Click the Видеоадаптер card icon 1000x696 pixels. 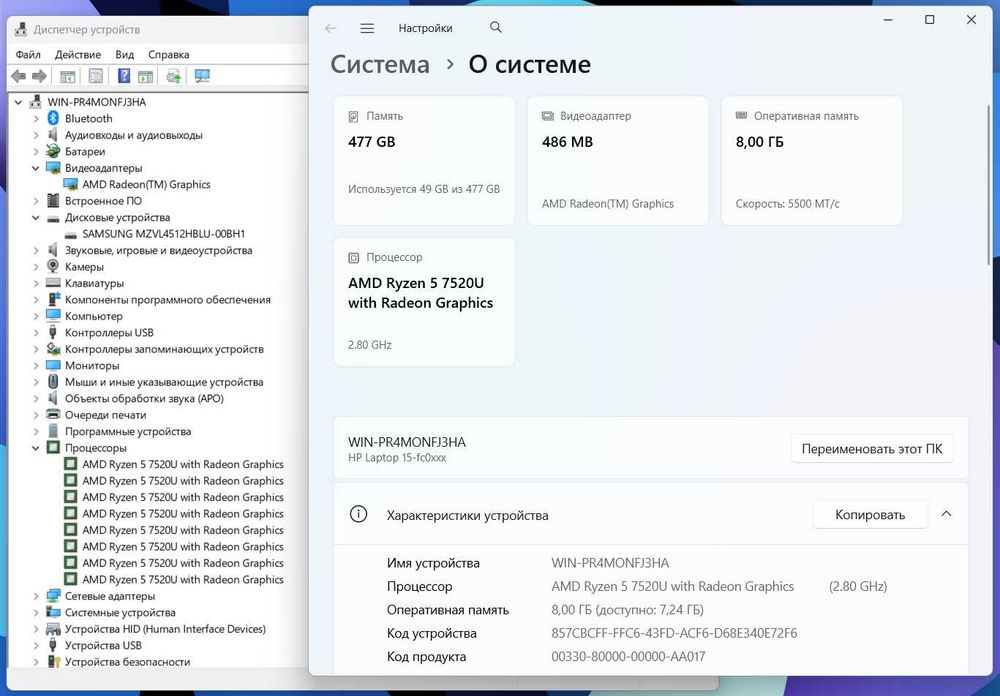(x=547, y=116)
